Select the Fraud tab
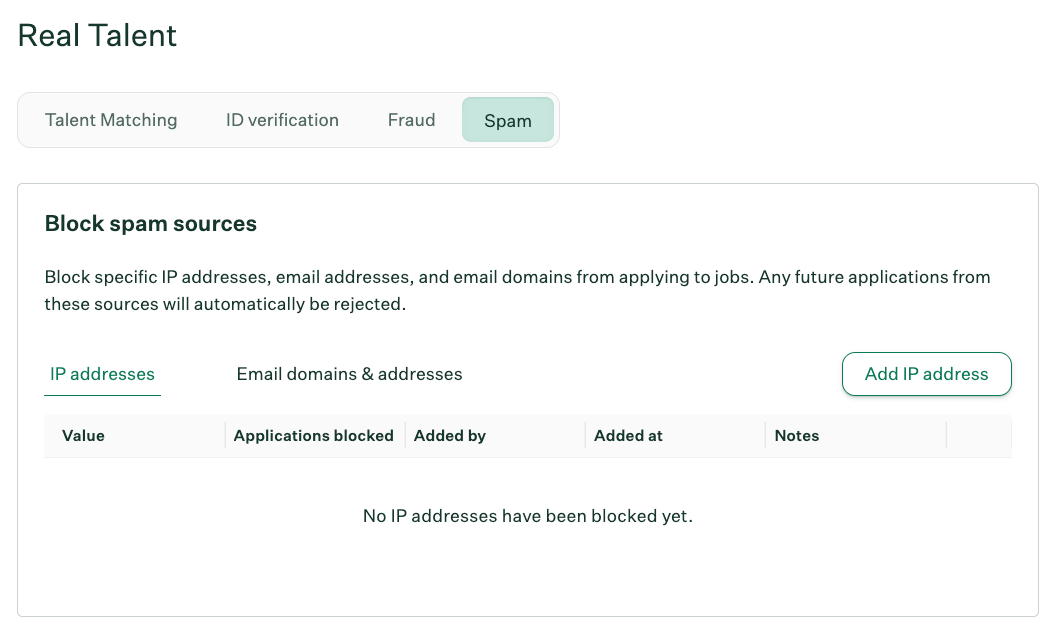 point(411,120)
